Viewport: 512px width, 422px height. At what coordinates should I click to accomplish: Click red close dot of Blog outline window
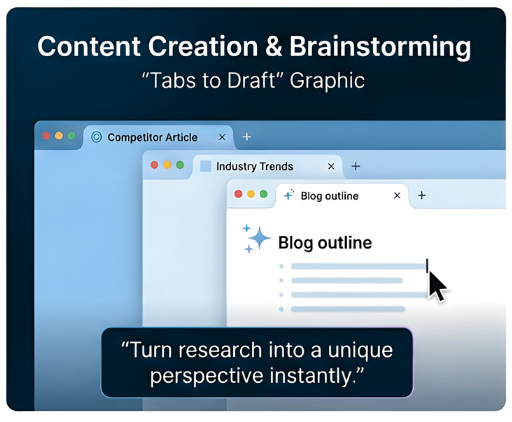[238, 194]
